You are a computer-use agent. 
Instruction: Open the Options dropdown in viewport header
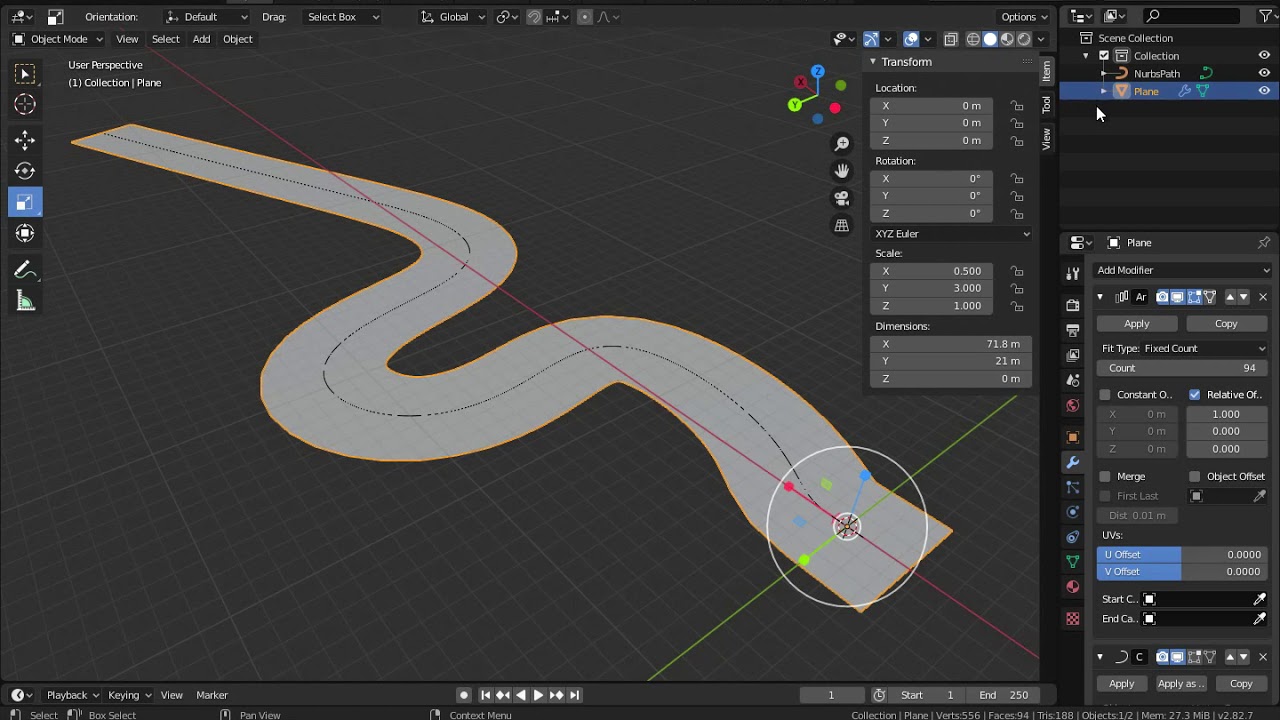(1025, 17)
